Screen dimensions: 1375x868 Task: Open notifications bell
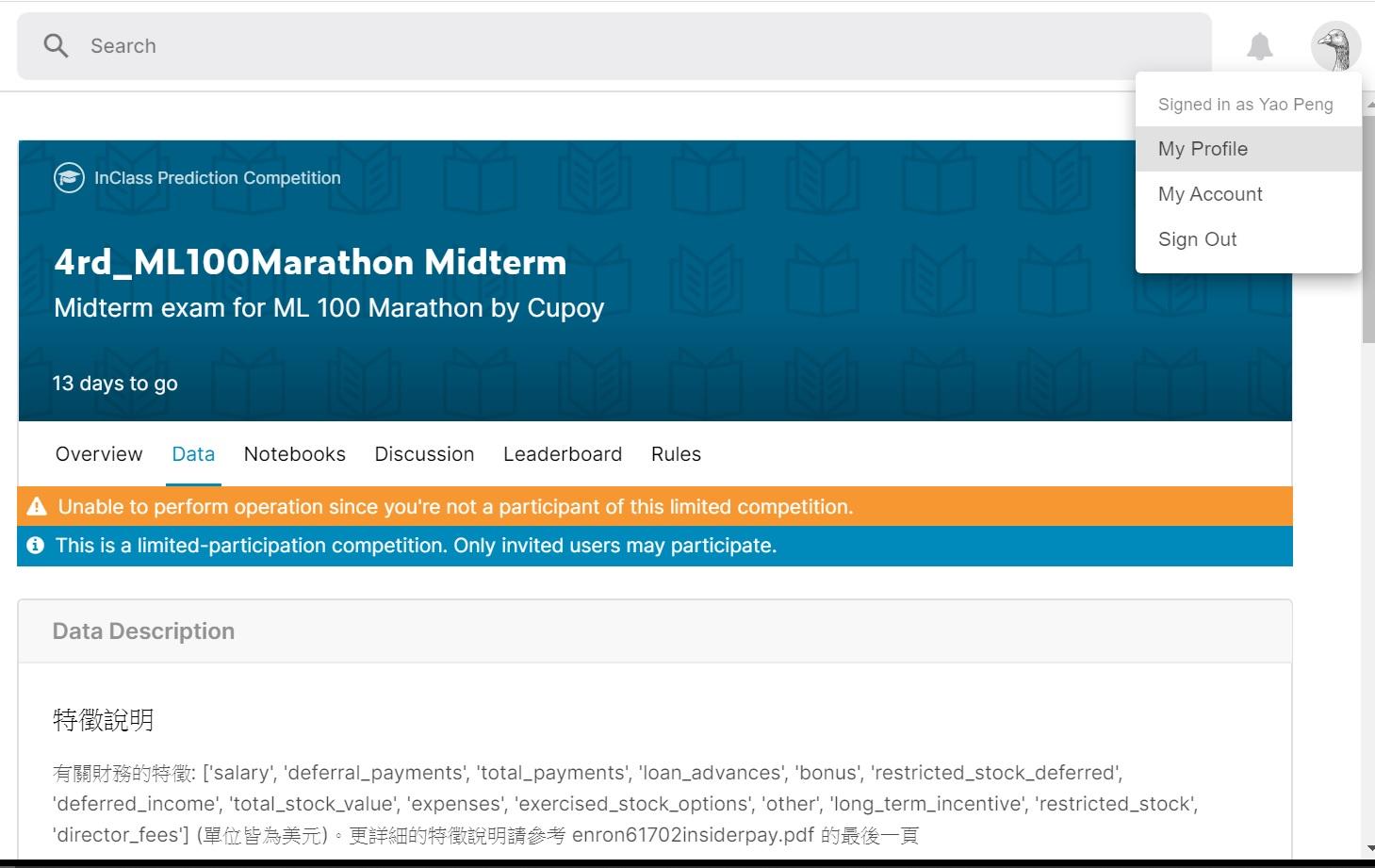pyautogui.click(x=1260, y=46)
